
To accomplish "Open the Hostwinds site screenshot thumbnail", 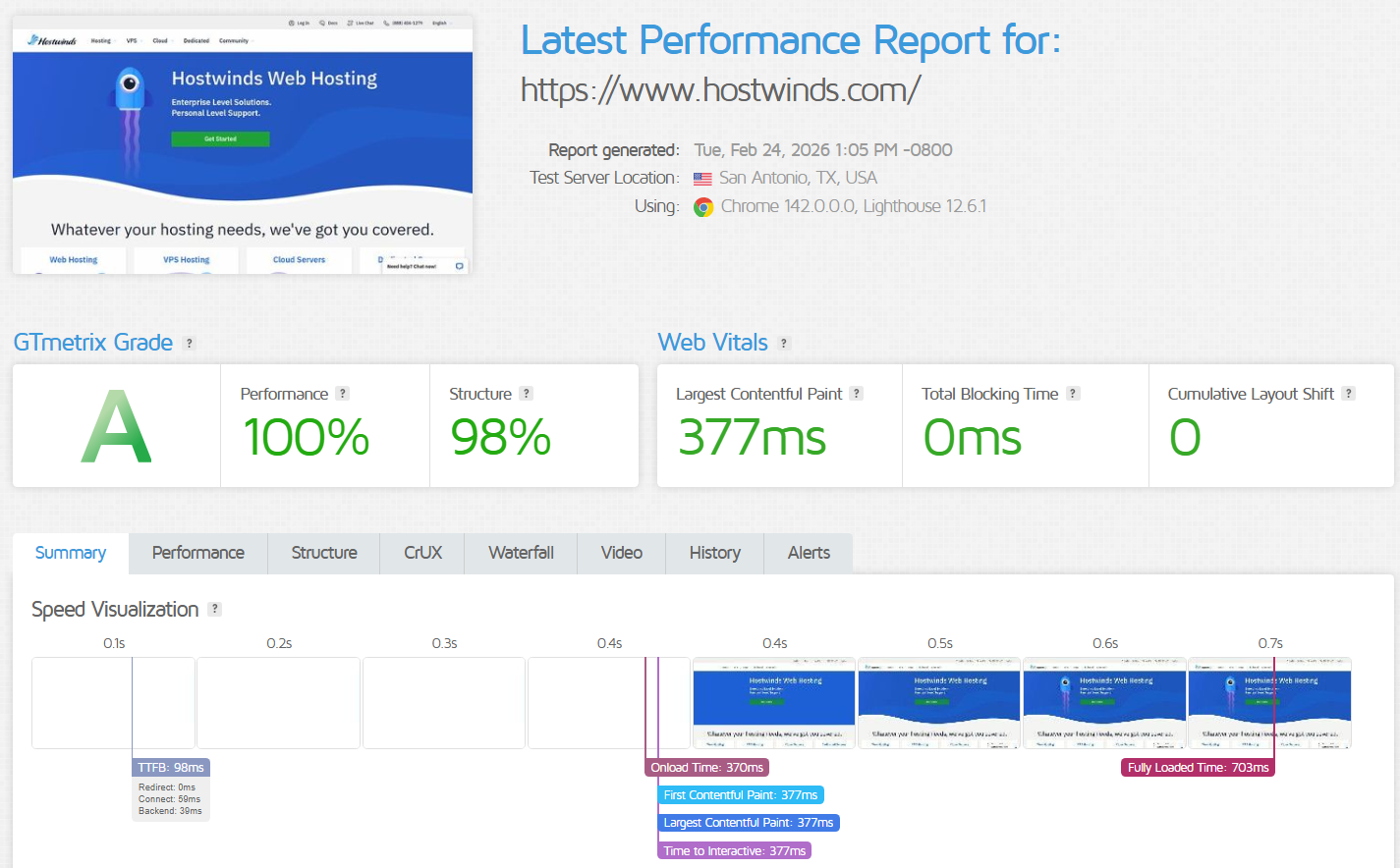I will [x=243, y=144].
